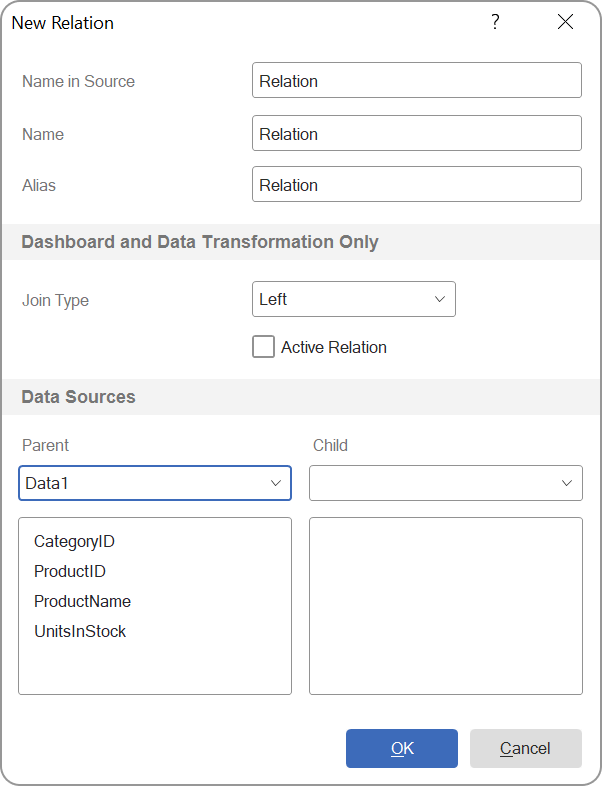Focus the Name text field
Screen dimensions: 602x786
[x=417, y=133]
